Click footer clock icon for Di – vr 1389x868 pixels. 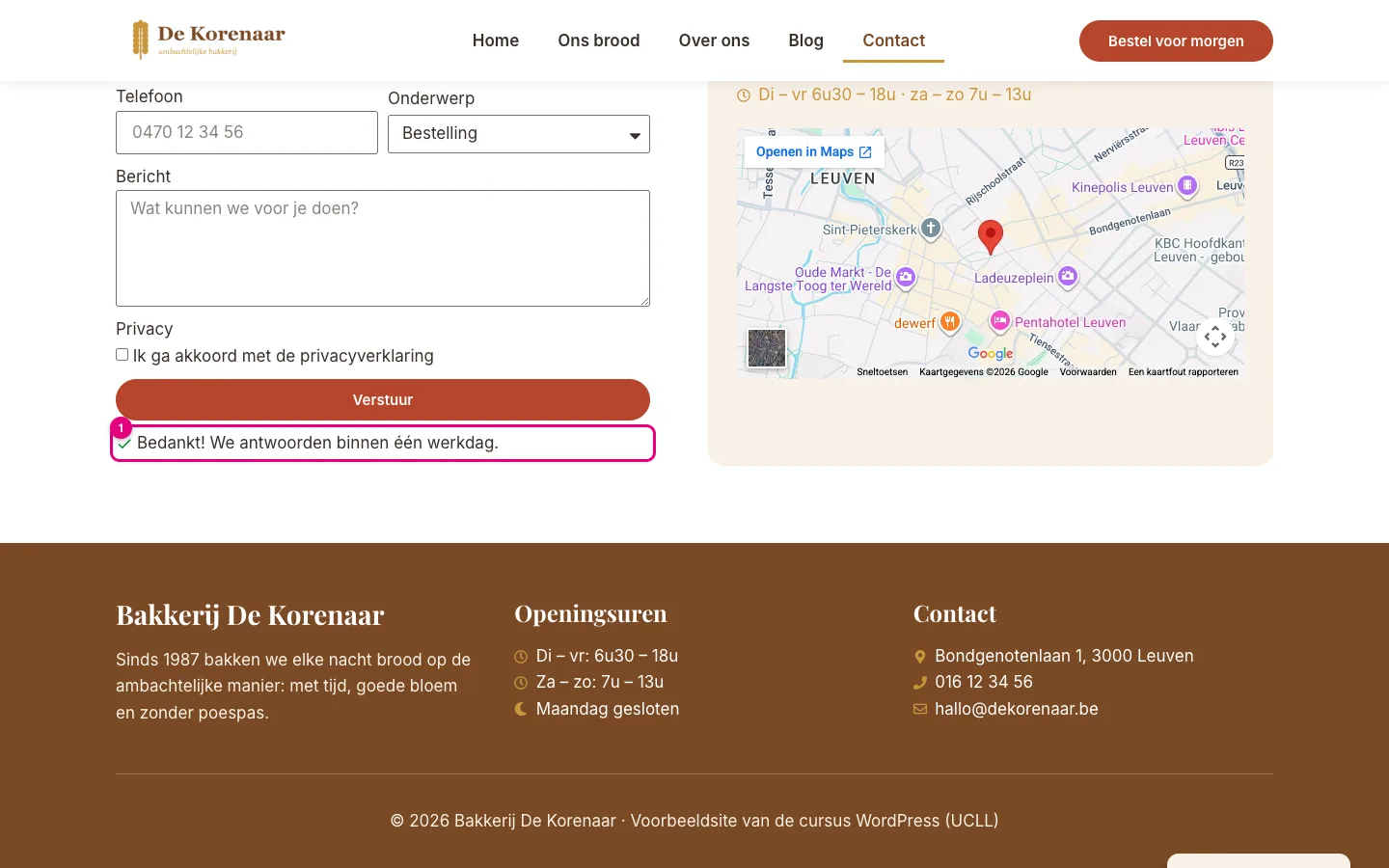(x=521, y=657)
